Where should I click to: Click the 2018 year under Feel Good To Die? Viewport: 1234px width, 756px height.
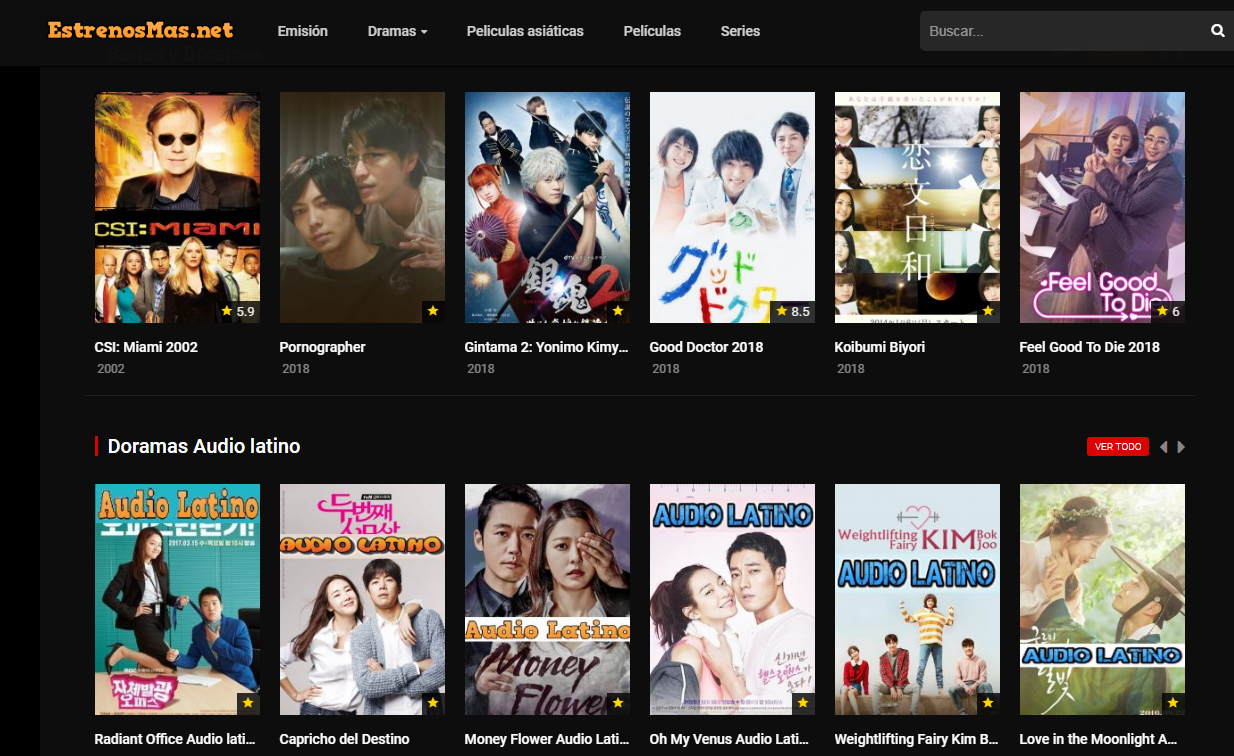[1036, 369]
